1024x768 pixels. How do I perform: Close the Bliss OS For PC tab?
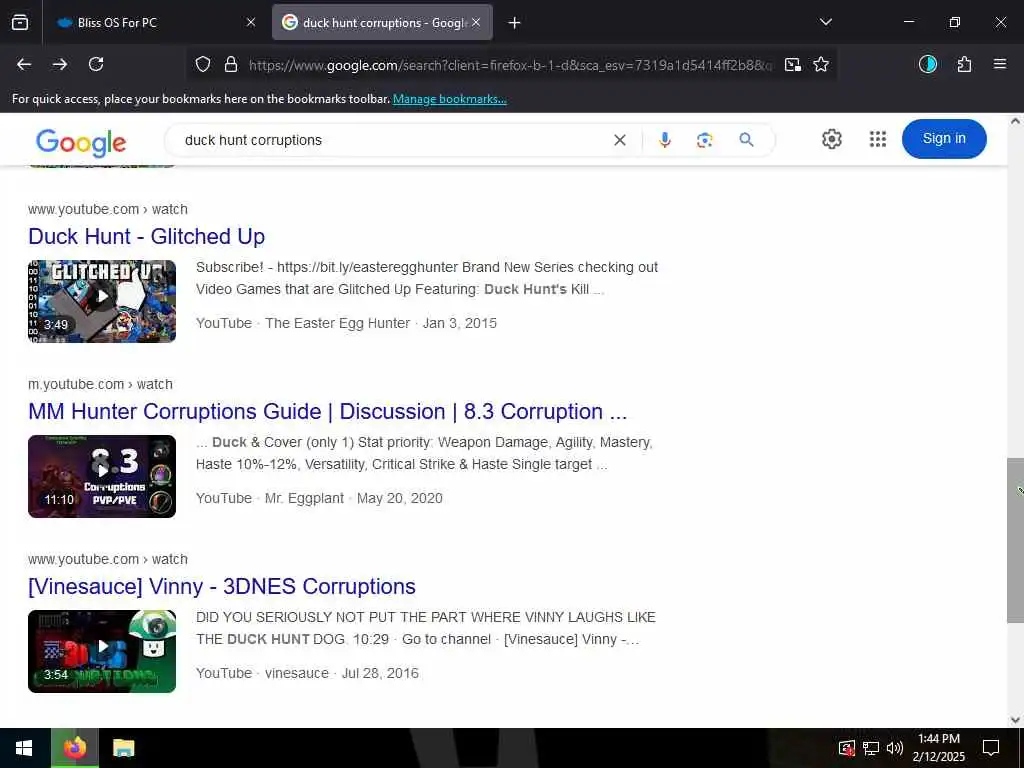[251, 22]
